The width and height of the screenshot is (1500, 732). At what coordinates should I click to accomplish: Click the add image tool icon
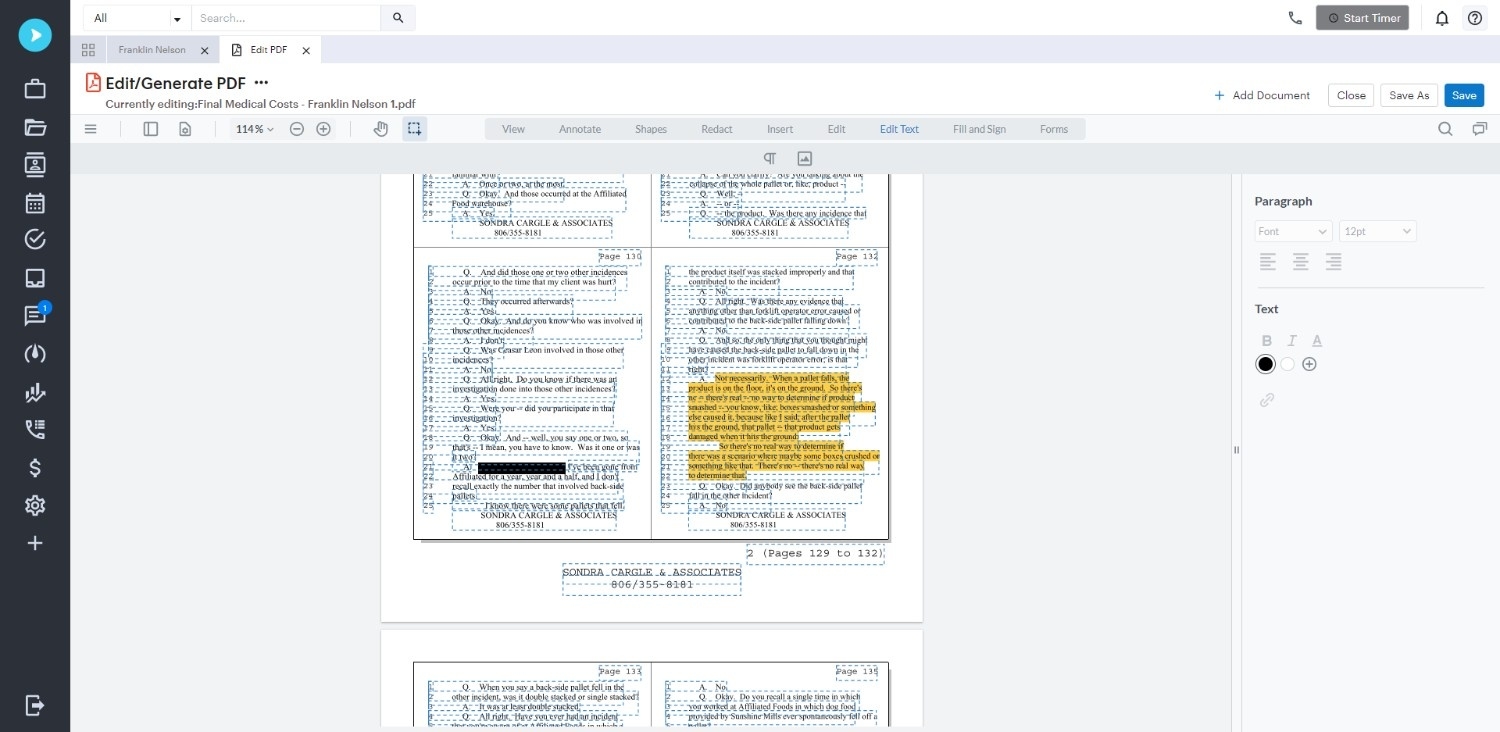(804, 158)
